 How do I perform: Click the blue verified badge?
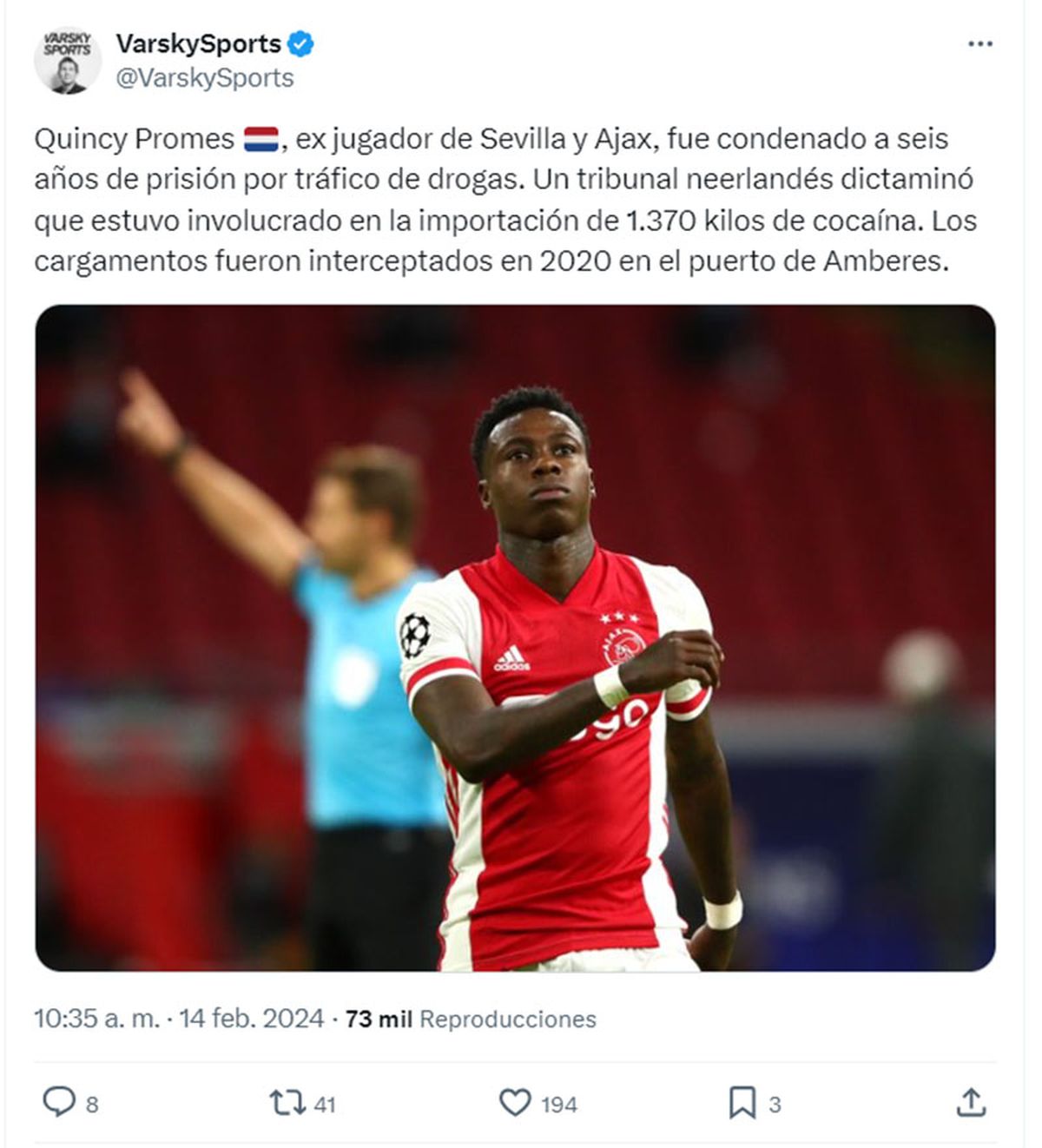[300, 43]
